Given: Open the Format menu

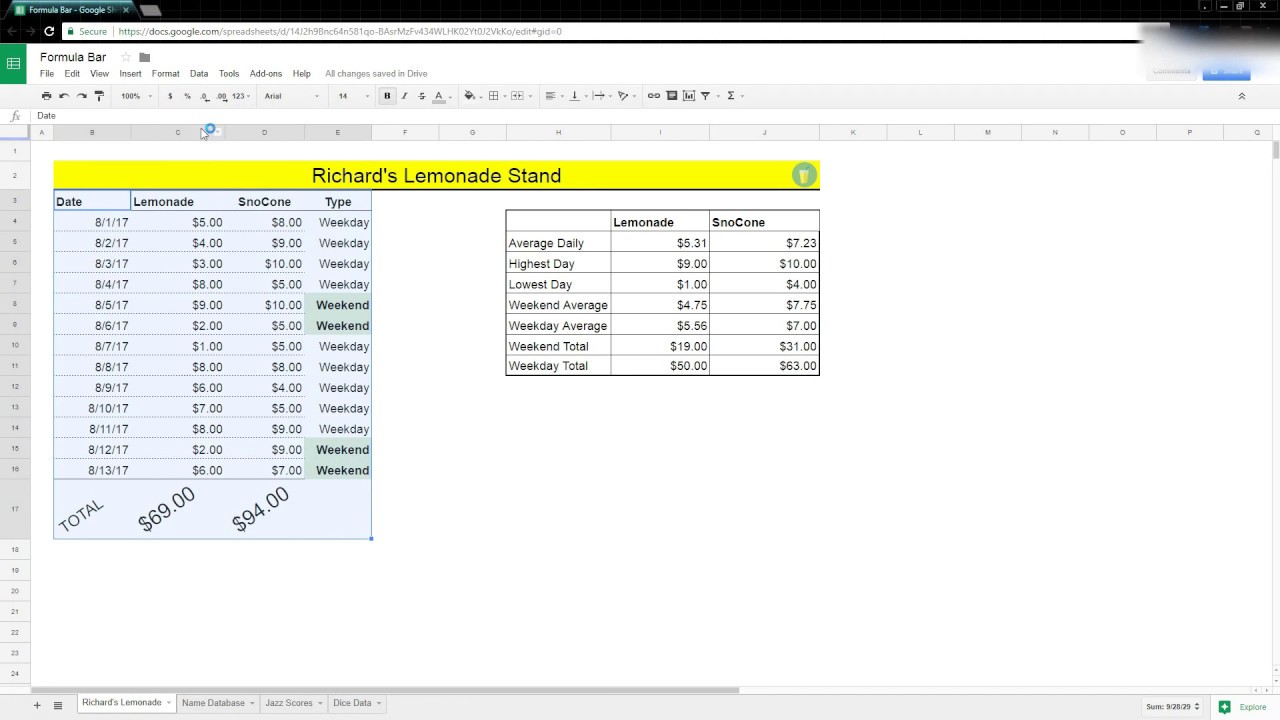Looking at the screenshot, I should pyautogui.click(x=166, y=74).
